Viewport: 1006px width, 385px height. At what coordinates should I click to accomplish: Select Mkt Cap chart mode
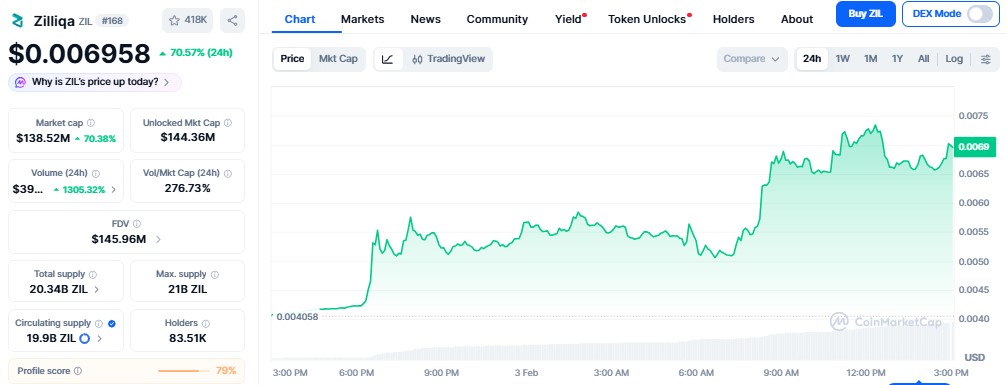[x=338, y=59]
